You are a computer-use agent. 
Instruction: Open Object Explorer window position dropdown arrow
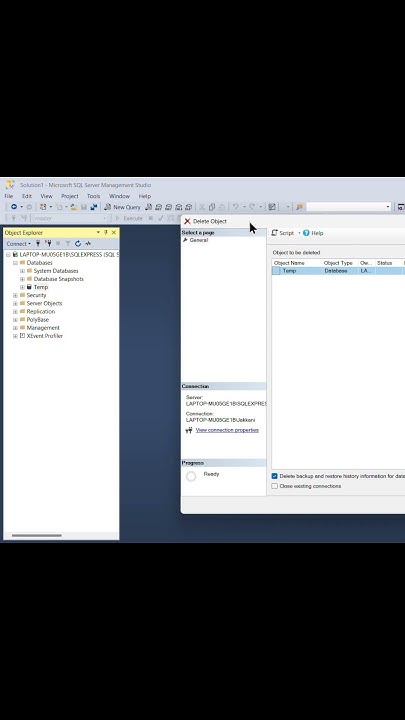tap(98, 233)
